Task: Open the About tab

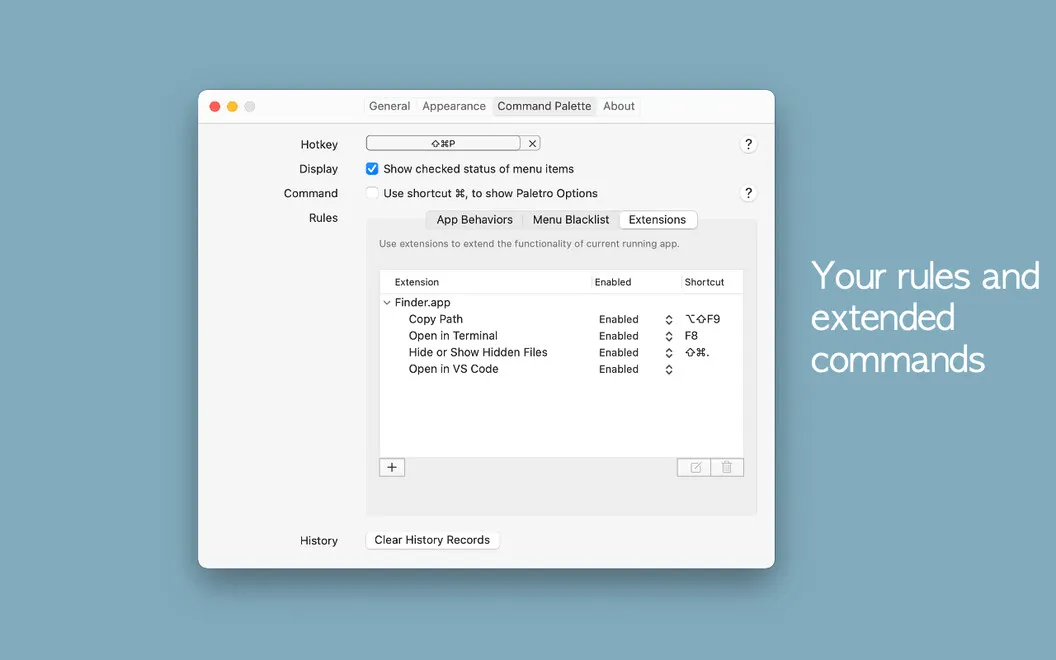Action: pos(619,106)
